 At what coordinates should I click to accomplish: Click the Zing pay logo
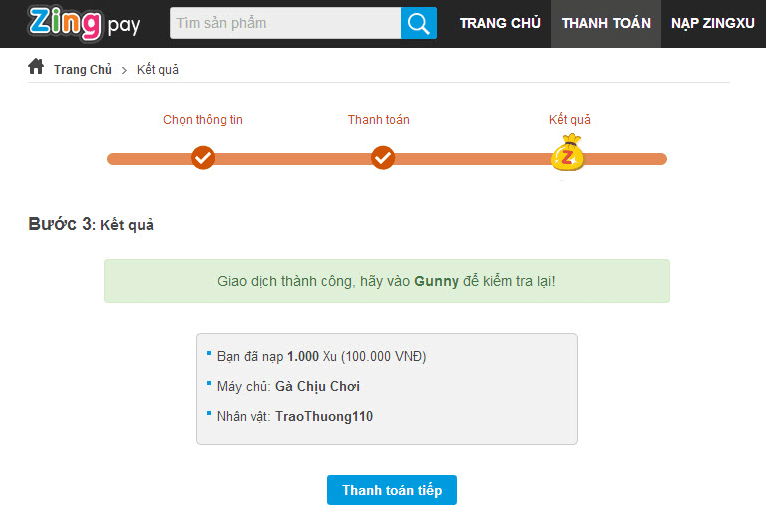(x=85, y=23)
